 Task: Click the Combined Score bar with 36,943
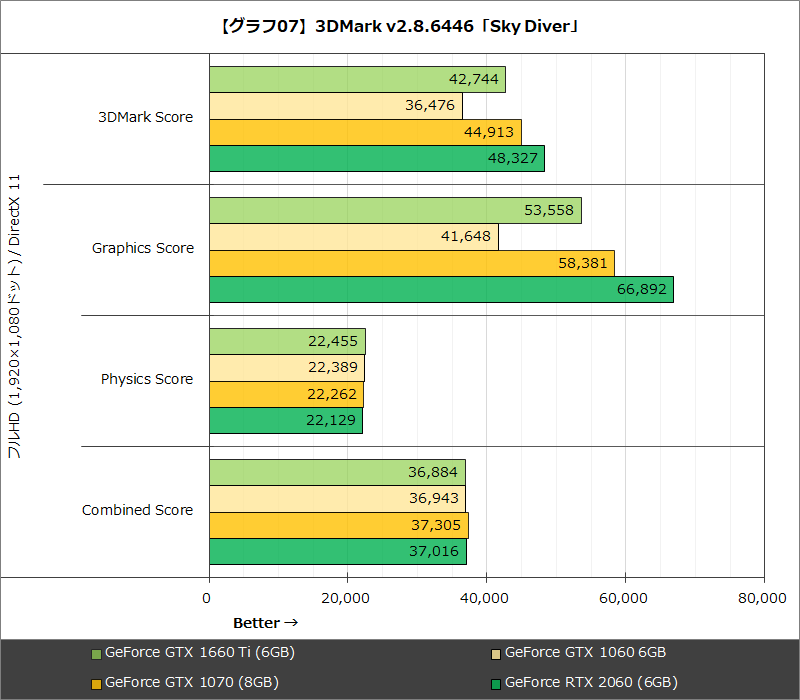point(337,499)
